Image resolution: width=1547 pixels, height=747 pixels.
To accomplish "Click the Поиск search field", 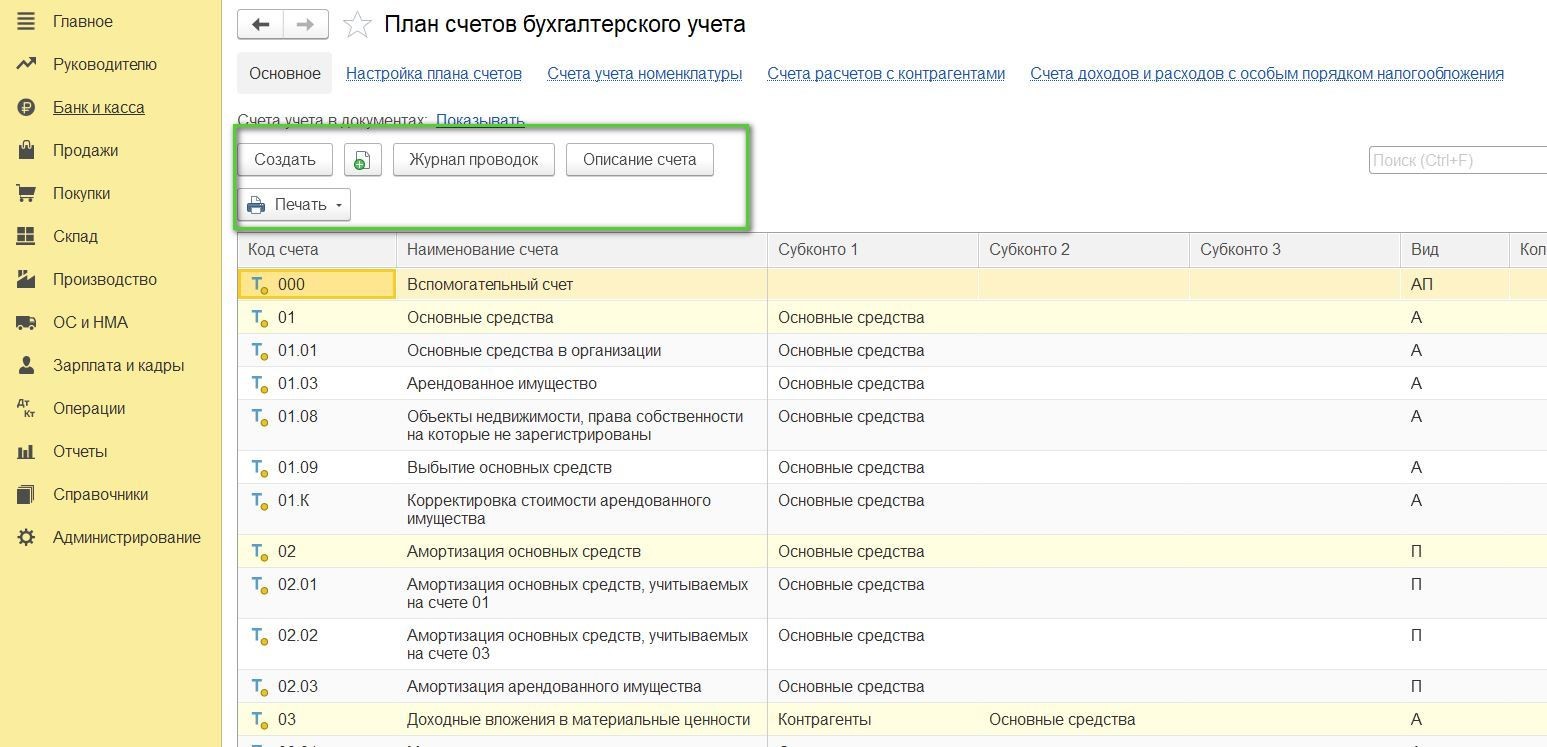I will click(1456, 160).
